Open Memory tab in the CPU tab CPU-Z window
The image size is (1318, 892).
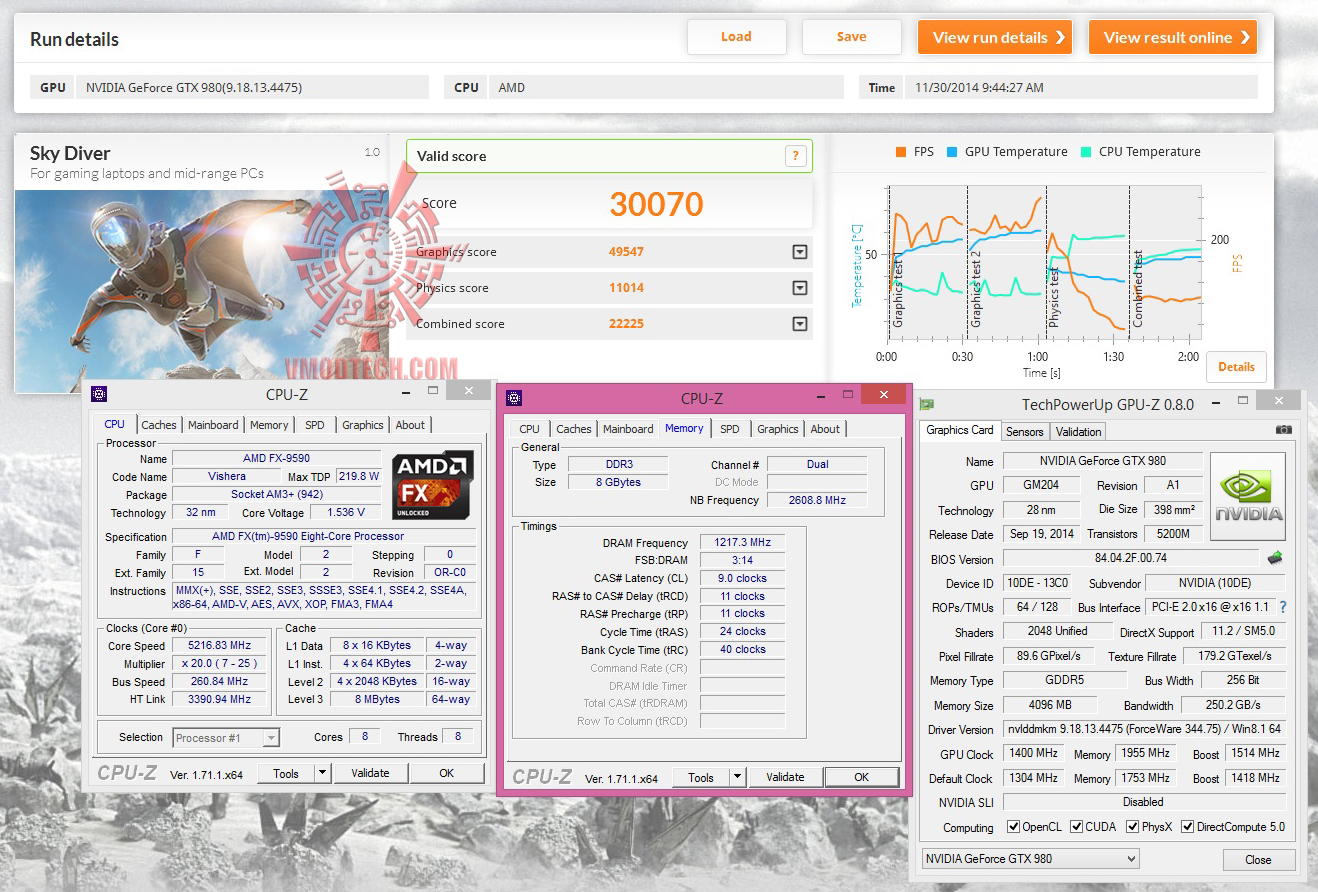(269, 425)
